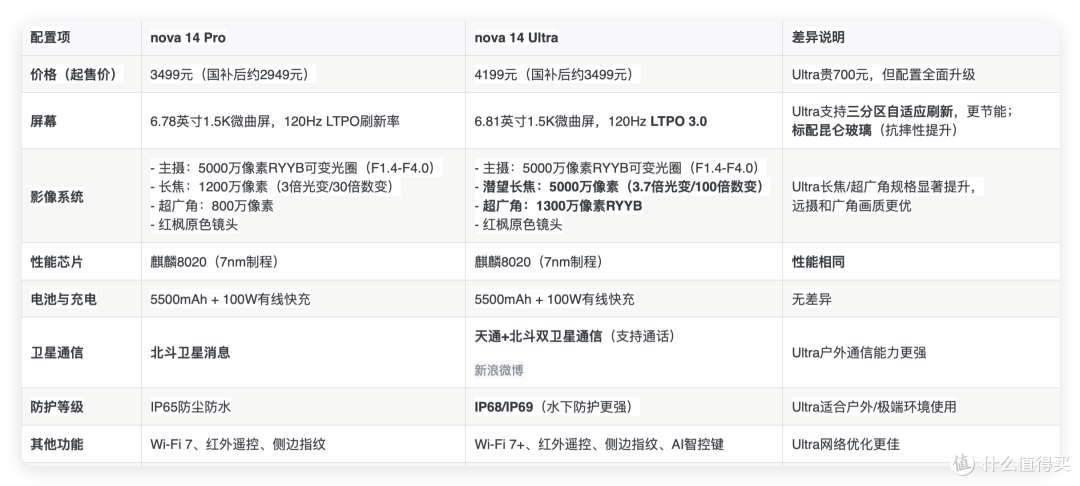Select '麒麟8020（7nm制程）' in nova 14 Pro column
The image size is (1080, 486).
point(214,262)
